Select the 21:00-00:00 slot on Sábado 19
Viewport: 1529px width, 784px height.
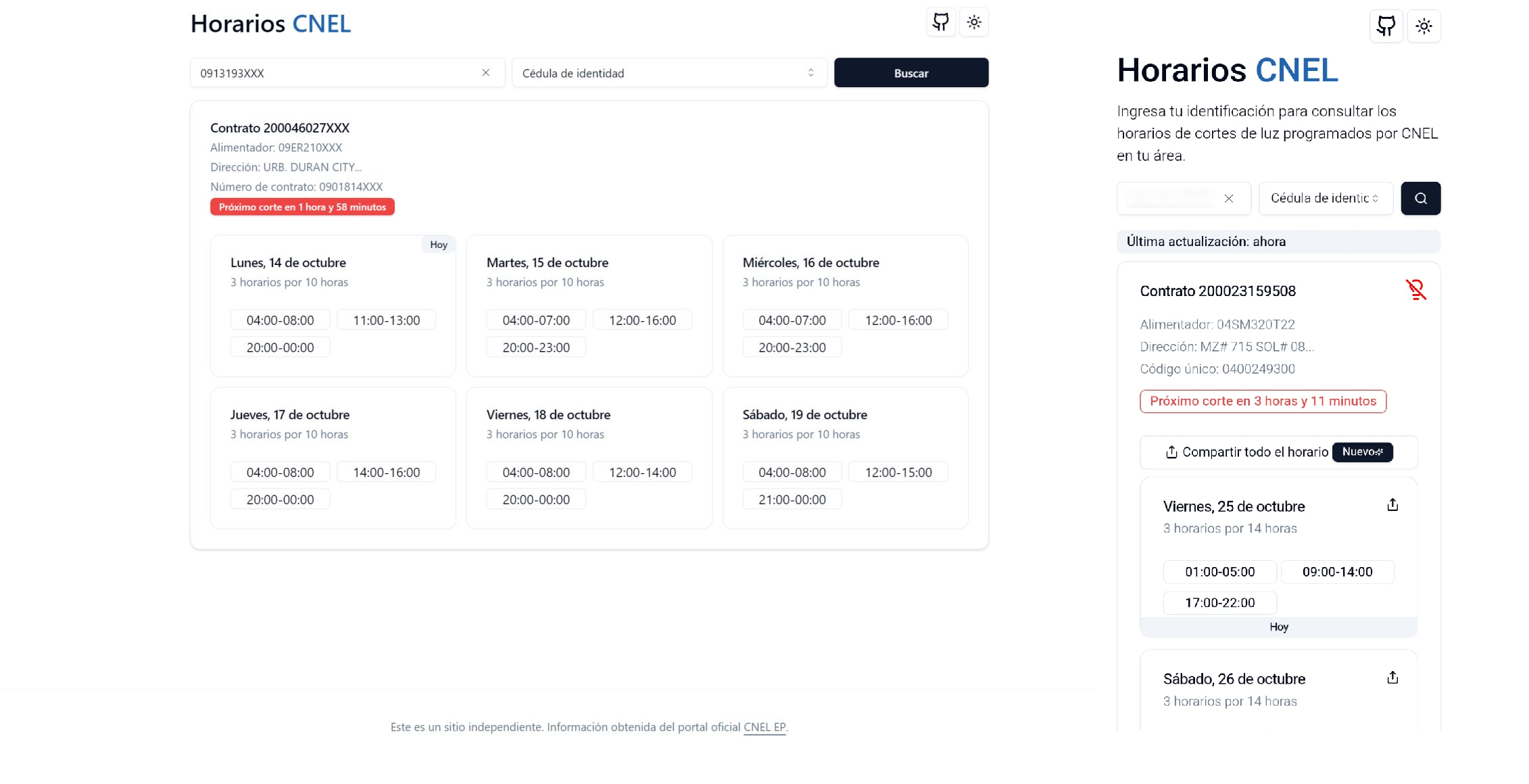pos(792,499)
